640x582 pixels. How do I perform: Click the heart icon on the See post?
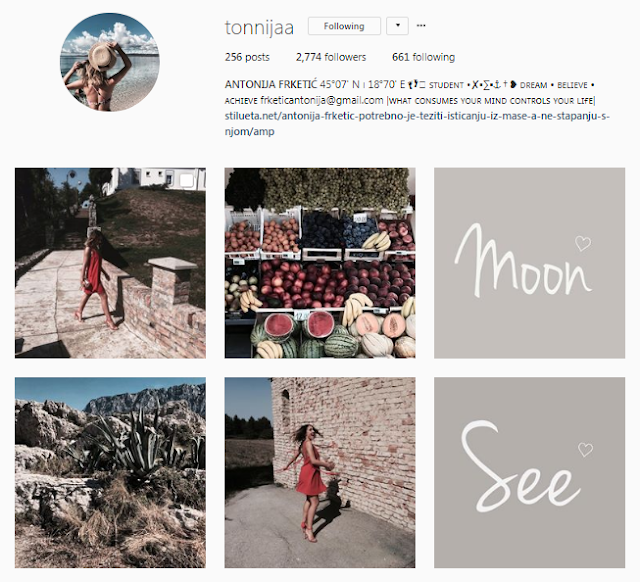(x=585, y=450)
